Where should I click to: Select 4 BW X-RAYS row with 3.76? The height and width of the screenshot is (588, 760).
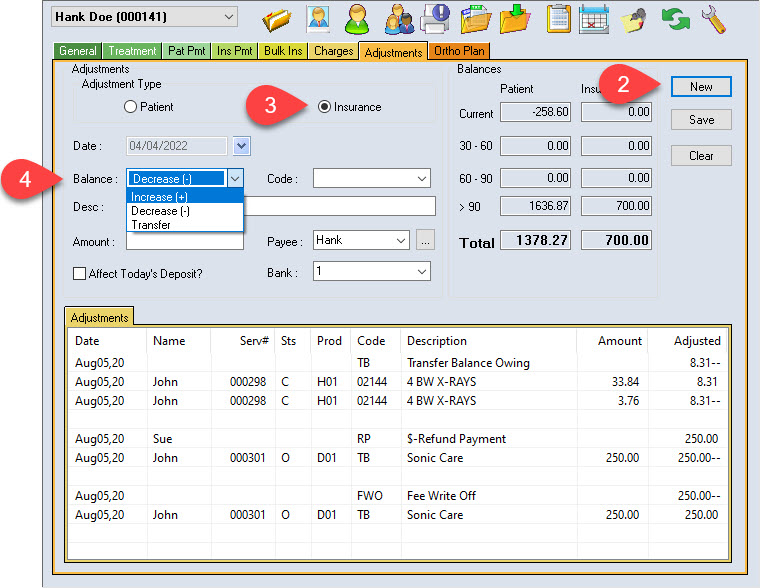(397, 400)
